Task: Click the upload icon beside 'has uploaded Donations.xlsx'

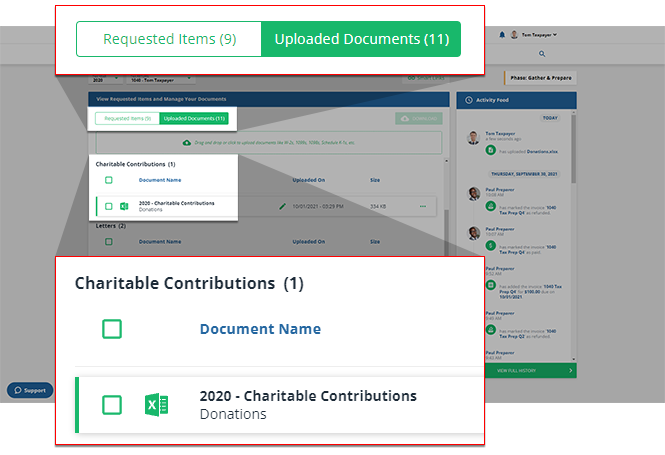Action: coord(491,150)
